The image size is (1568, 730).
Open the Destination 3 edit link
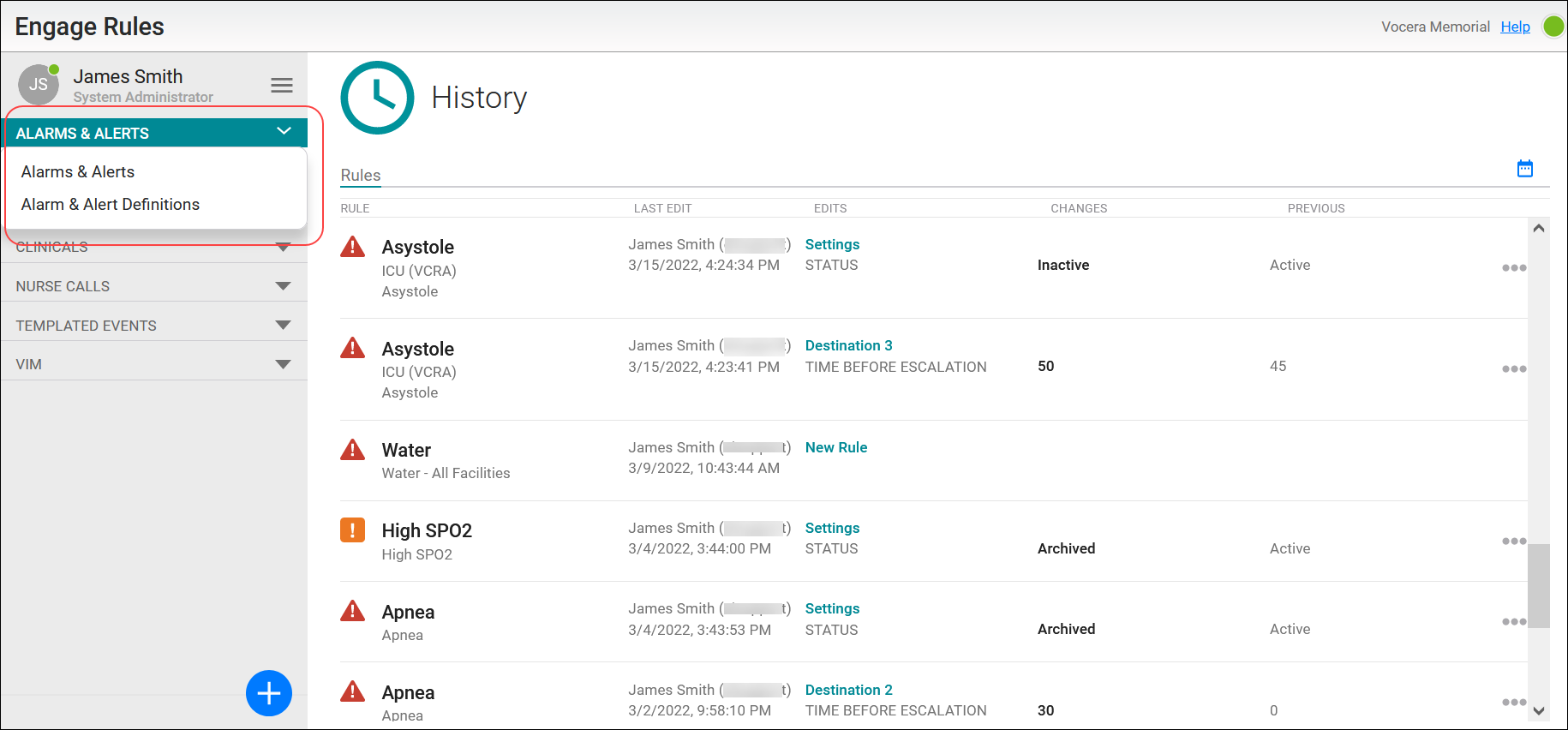tap(848, 345)
